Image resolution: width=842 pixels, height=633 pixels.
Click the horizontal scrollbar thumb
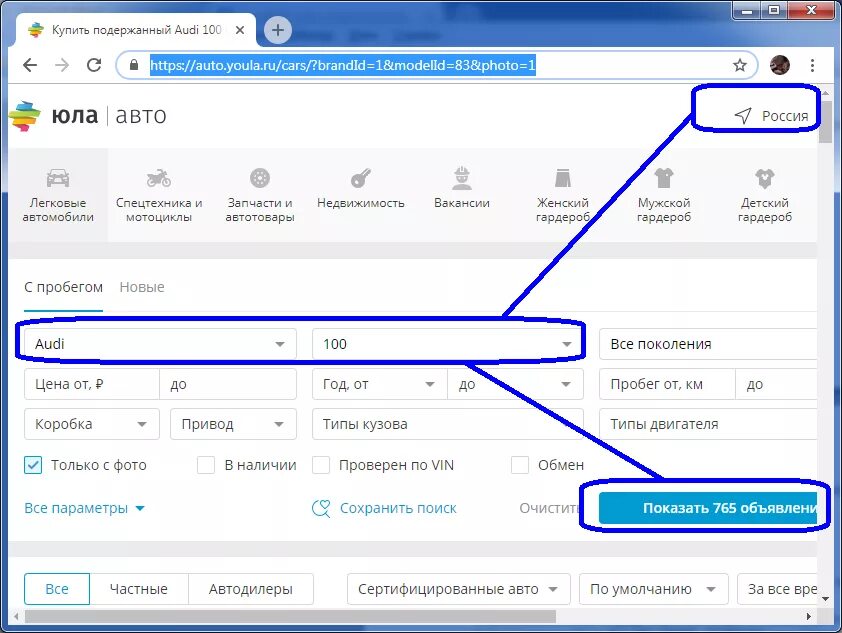click(x=290, y=616)
